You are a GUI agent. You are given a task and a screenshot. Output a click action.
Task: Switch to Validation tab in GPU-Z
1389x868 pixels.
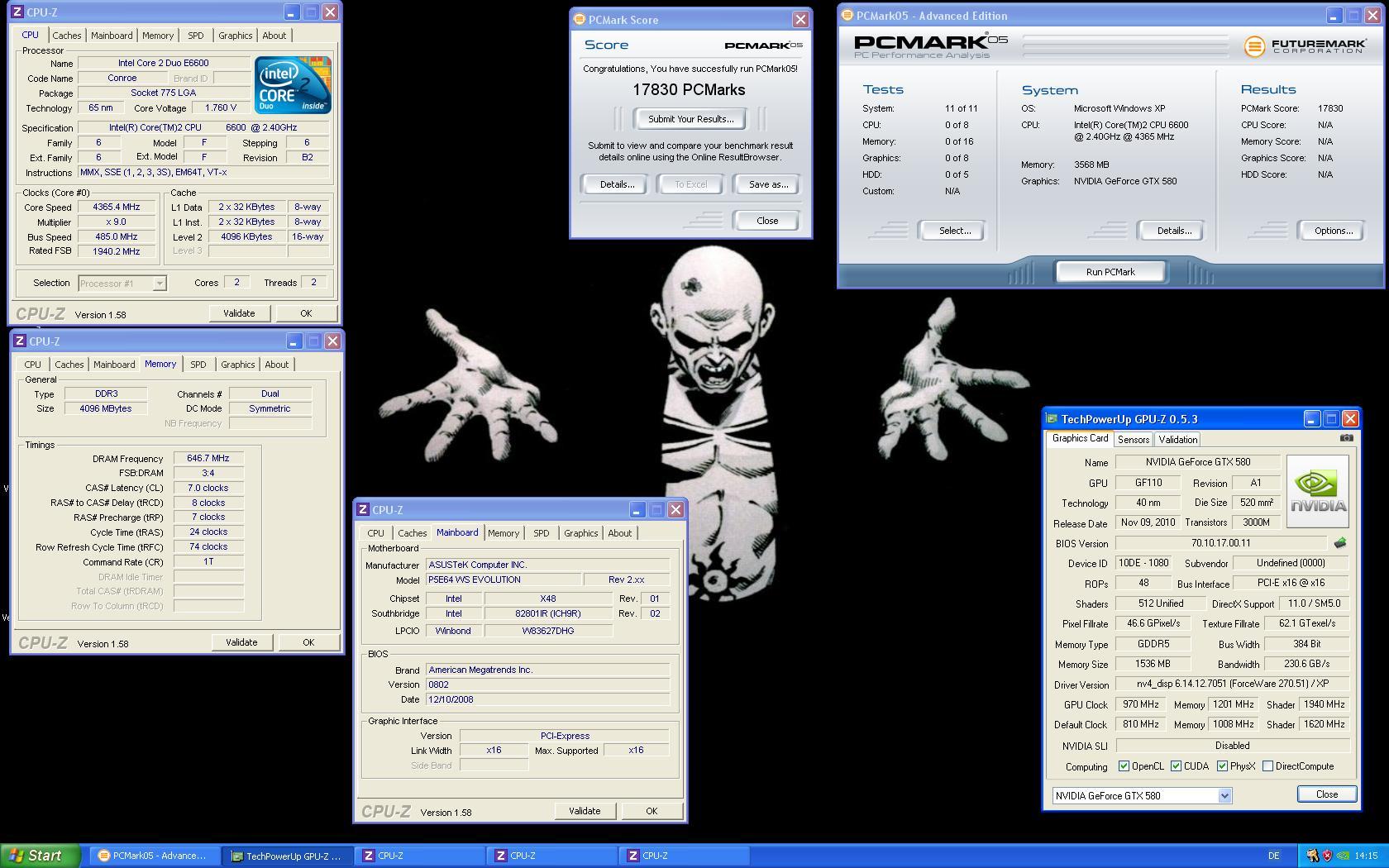click(x=1178, y=440)
